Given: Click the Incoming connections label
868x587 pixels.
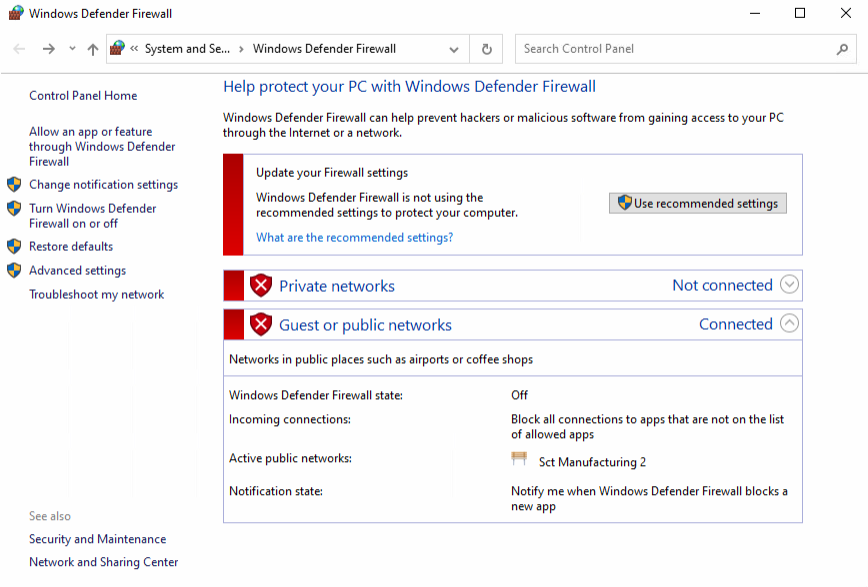Looking at the screenshot, I should (290, 419).
